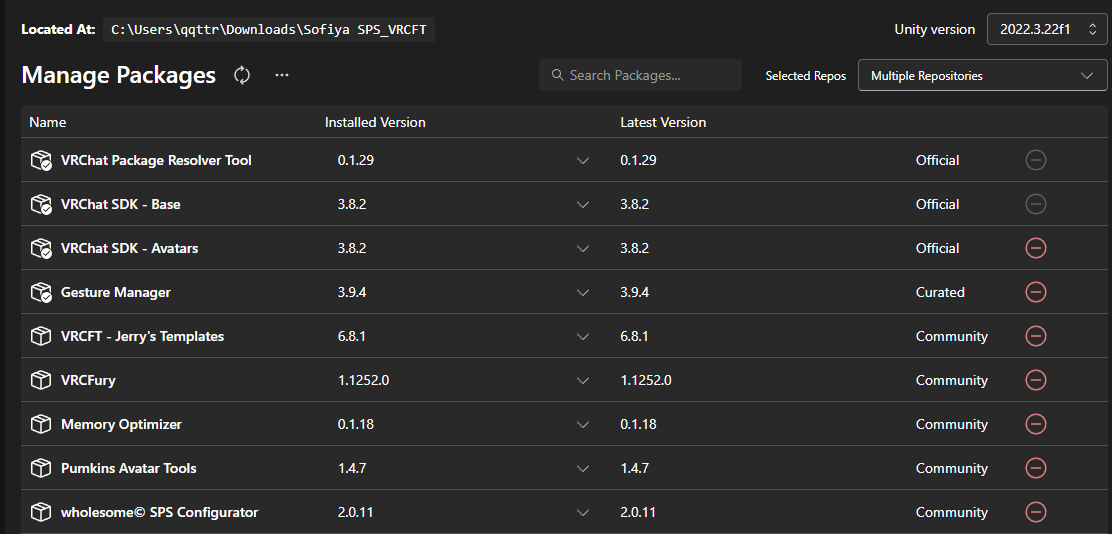The height and width of the screenshot is (534, 1112).
Task: Open the Selected Repos dropdown
Action: point(982,76)
